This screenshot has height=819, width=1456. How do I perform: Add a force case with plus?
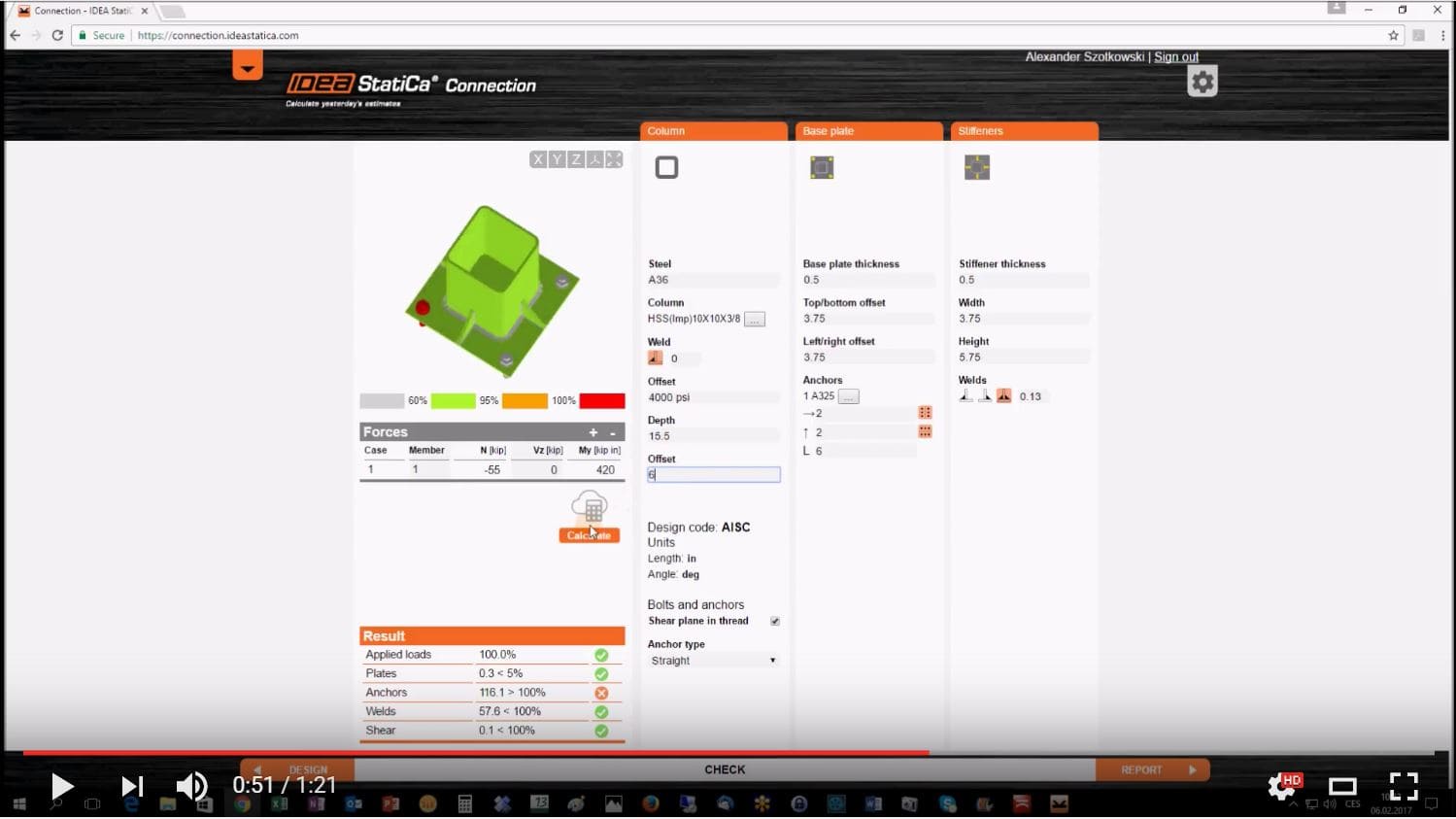point(593,432)
